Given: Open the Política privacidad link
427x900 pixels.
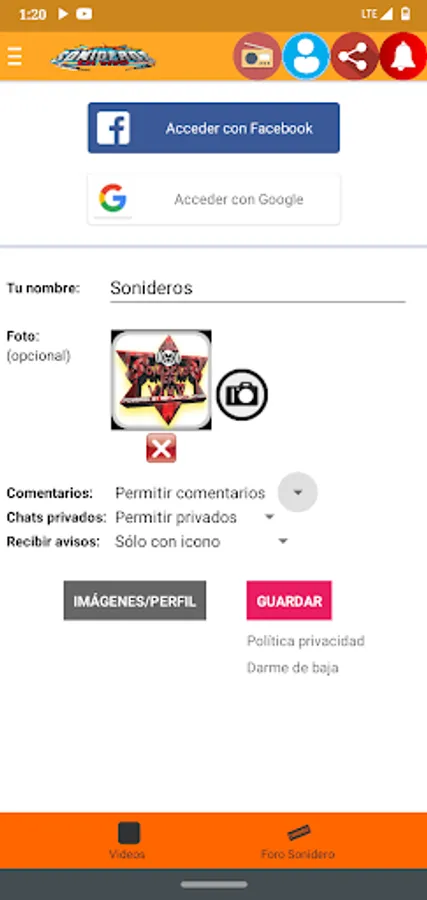Looking at the screenshot, I should 306,641.
